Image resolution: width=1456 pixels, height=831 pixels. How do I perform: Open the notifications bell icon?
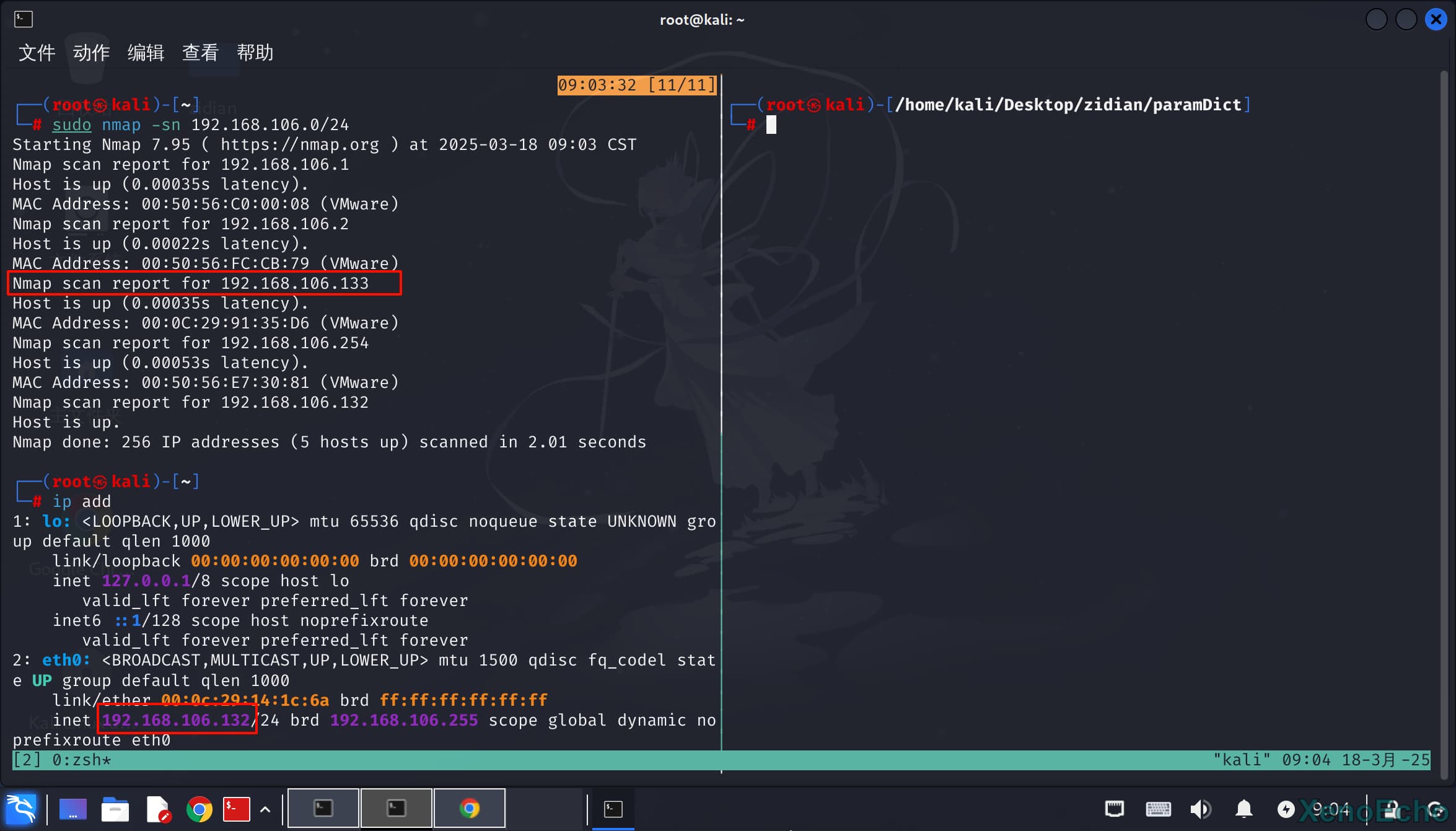pyautogui.click(x=1243, y=809)
